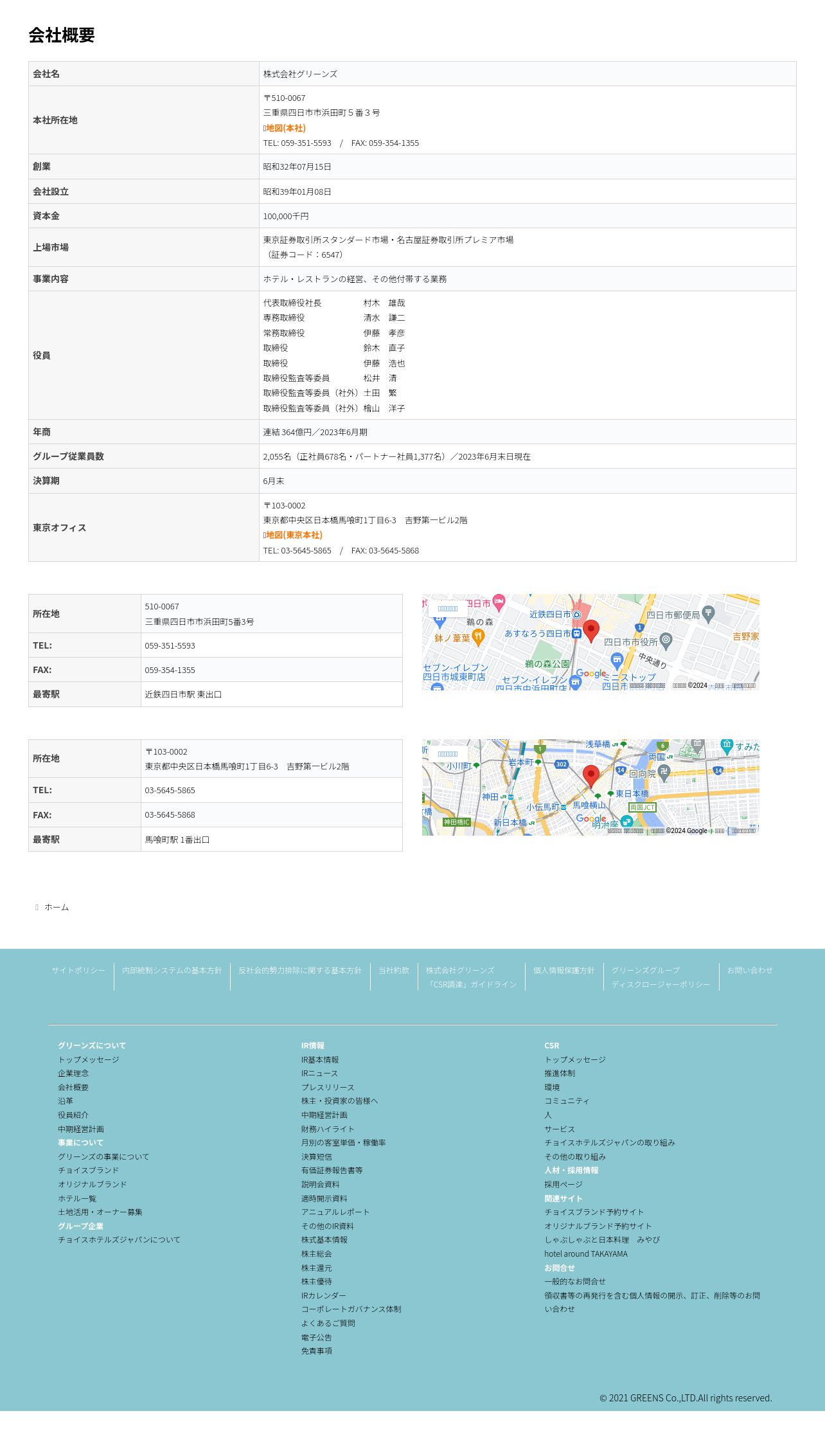825x1456 pixels.
Task: Open コミュニティ link under CSR
Action: 567,1101
